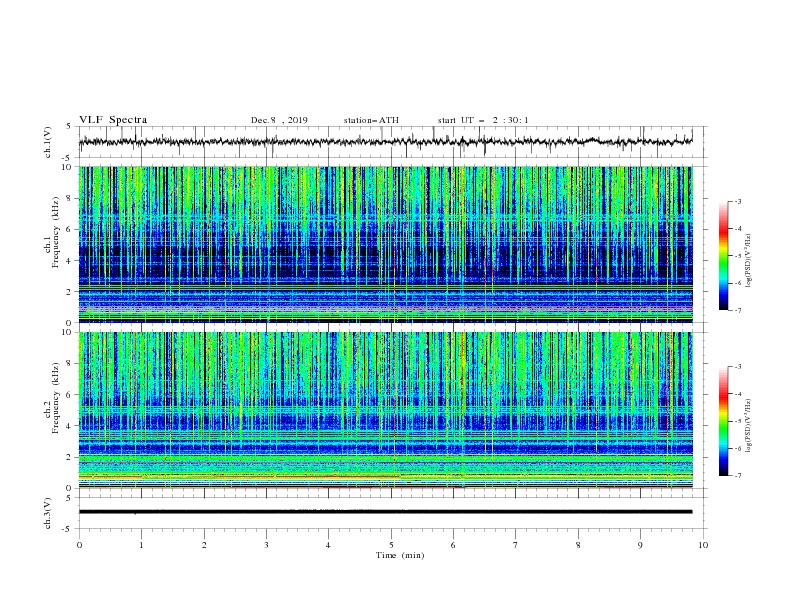Viewport: 792px width, 612px height.
Task: Select the log(PSD) label beside ch.1 color bar
Action: click(749, 261)
